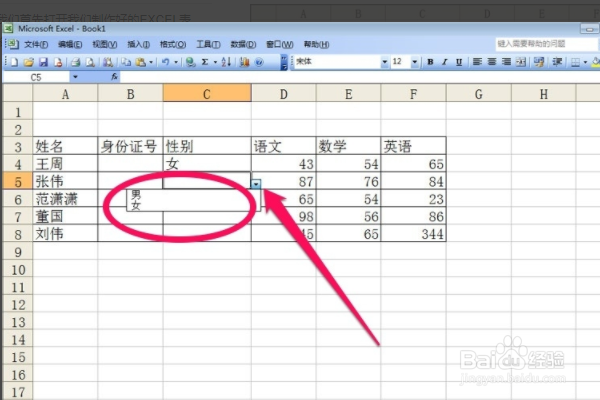Viewport: 600px width, 400px height.
Task: Toggle italic formatting
Action: coord(445,62)
